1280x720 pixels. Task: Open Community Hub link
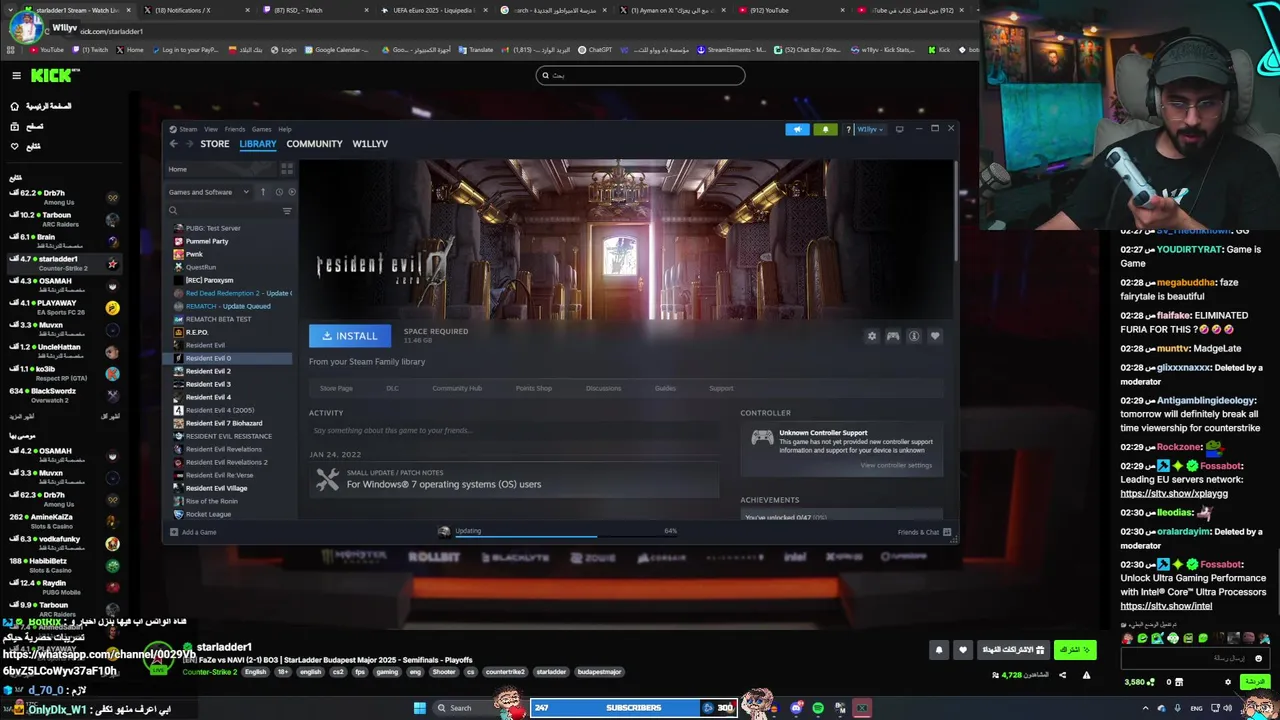coord(457,388)
